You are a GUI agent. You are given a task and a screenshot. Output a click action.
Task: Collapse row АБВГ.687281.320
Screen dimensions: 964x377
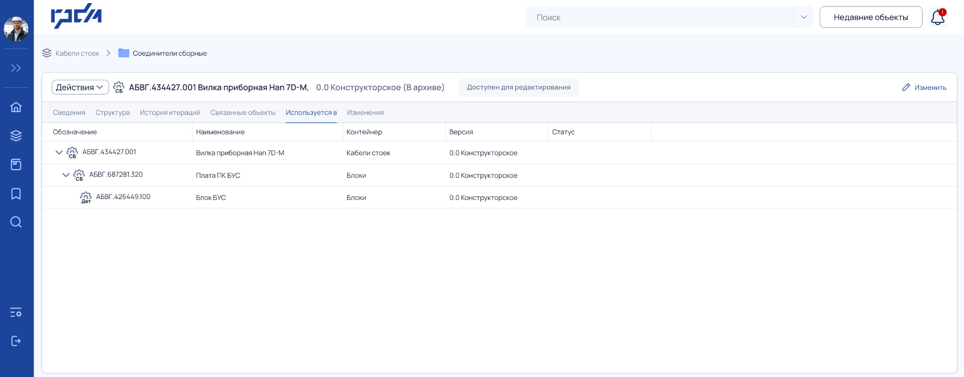pos(66,175)
